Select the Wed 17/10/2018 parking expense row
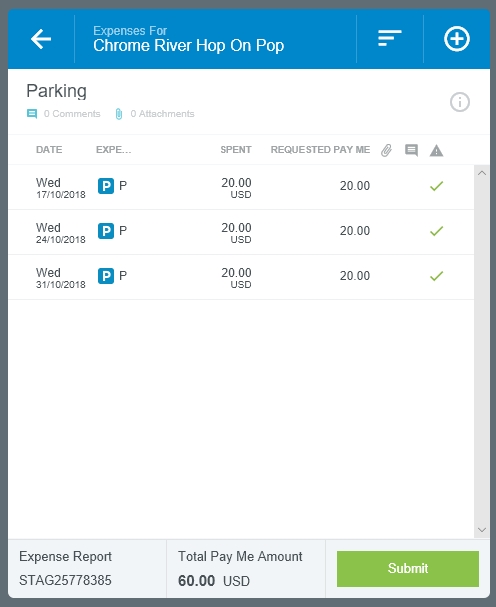The width and height of the screenshot is (496, 607). click(241, 187)
